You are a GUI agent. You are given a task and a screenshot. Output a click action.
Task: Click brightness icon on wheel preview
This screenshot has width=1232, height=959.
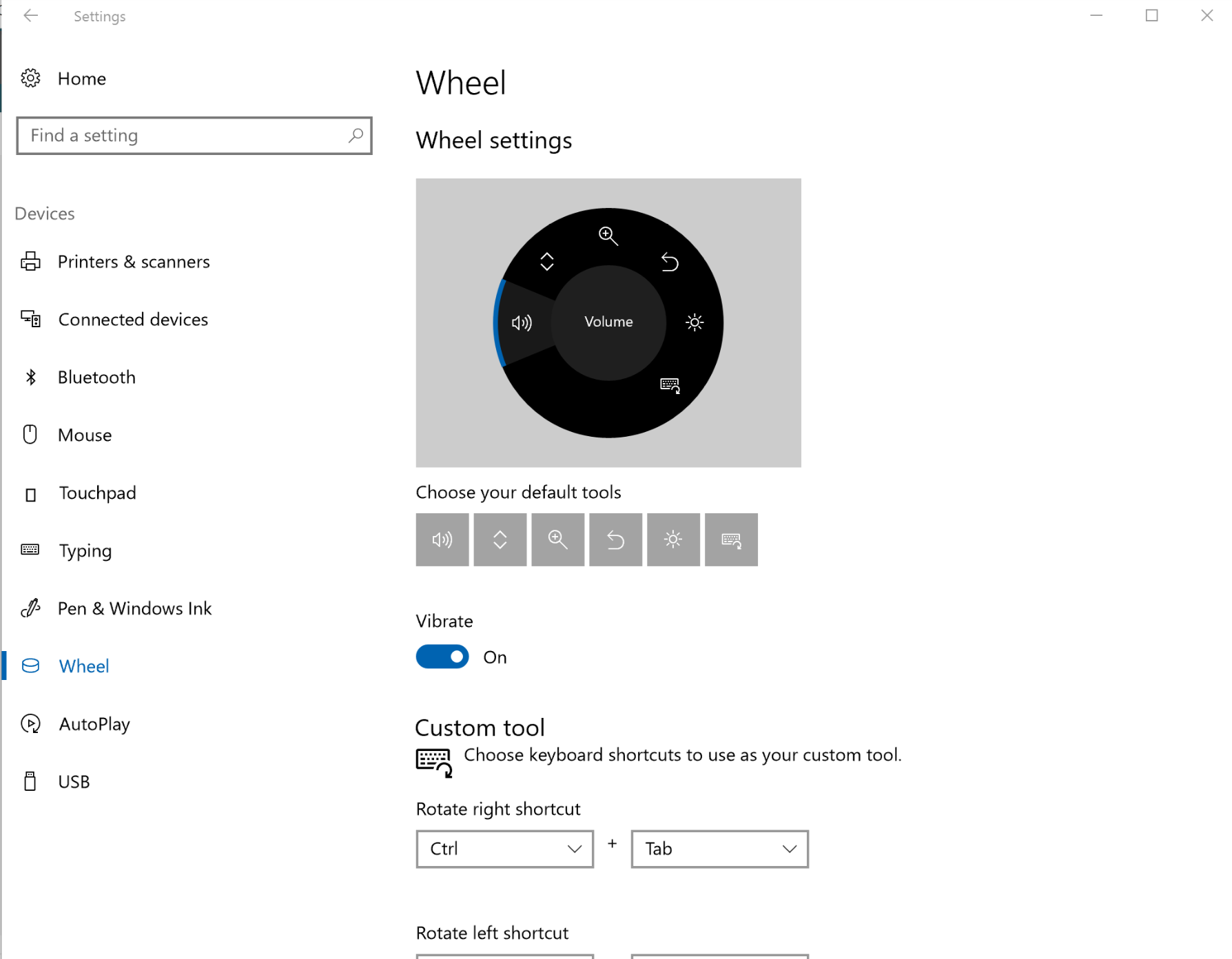[x=695, y=322]
